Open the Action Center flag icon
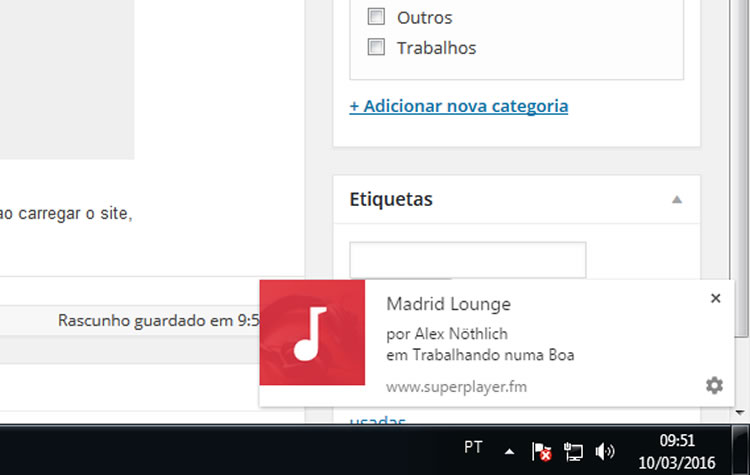Image resolution: width=750 pixels, height=475 pixels. pos(542,451)
